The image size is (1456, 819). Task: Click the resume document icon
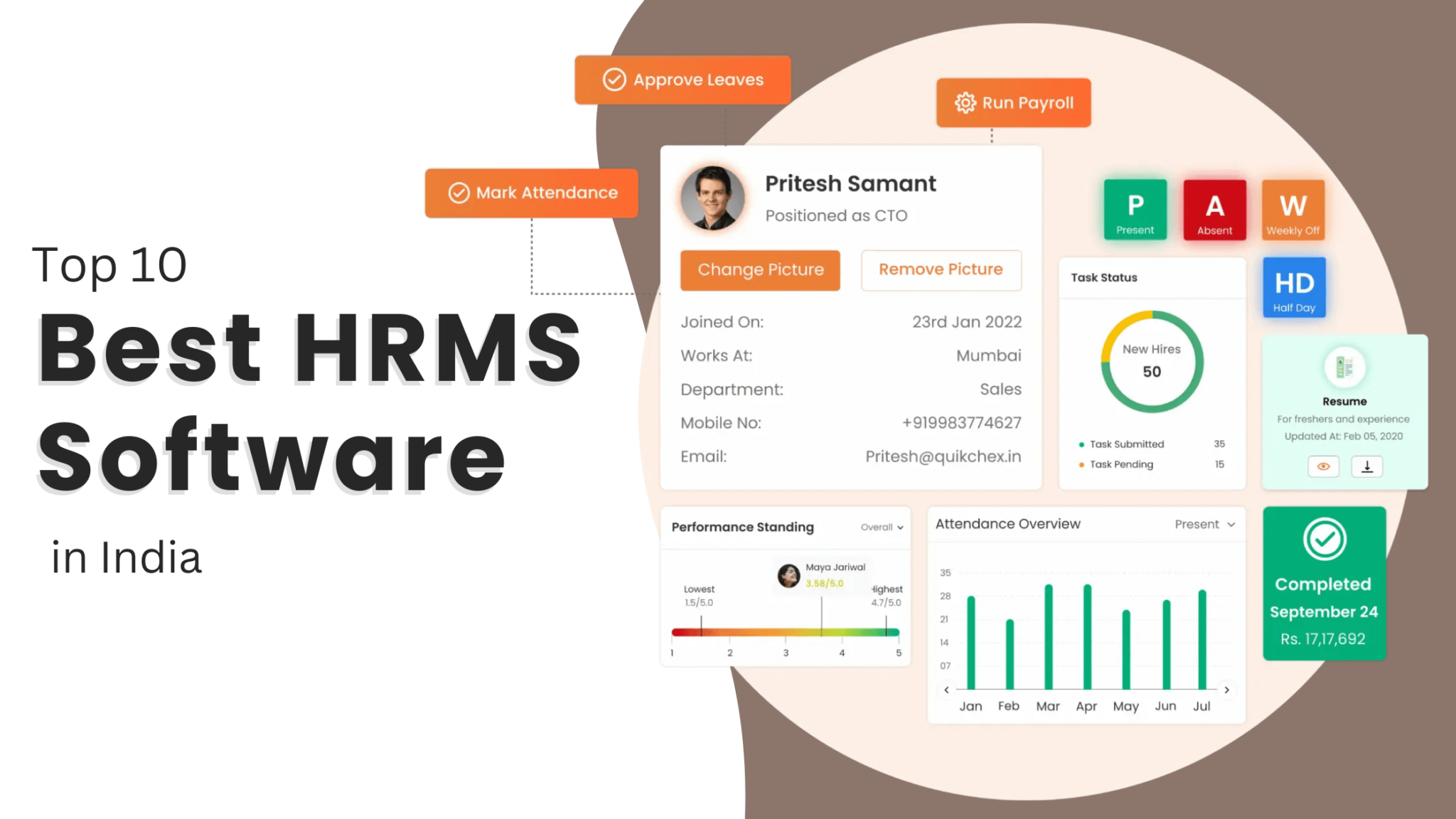1344,367
